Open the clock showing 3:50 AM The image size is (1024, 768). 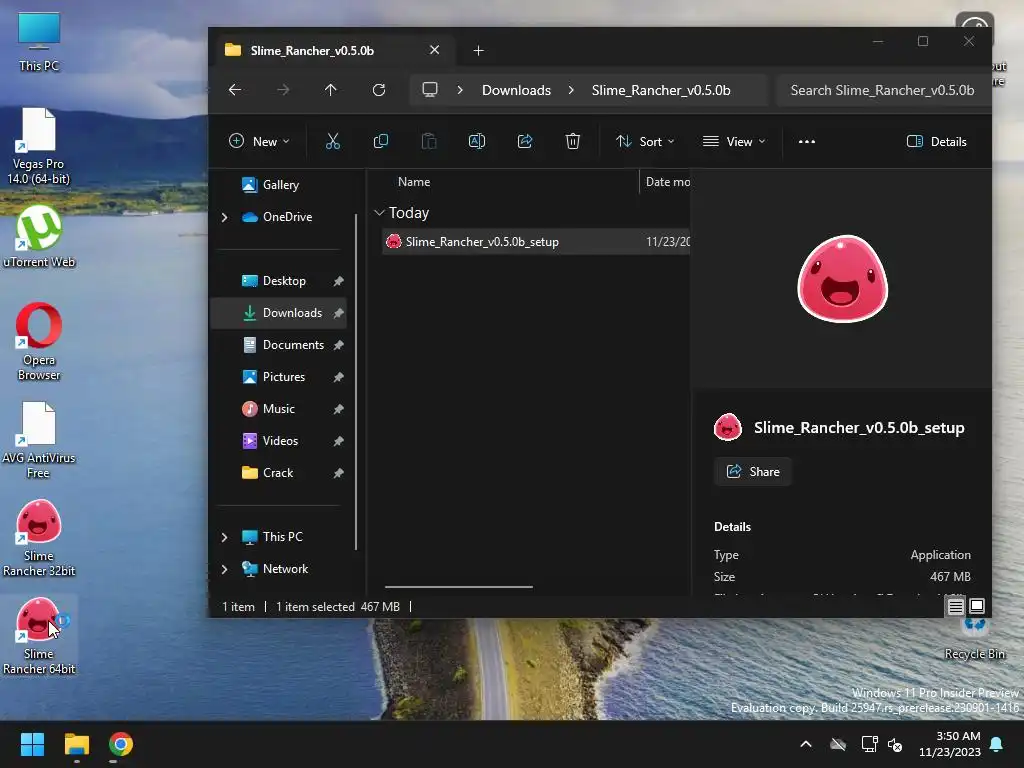950,744
